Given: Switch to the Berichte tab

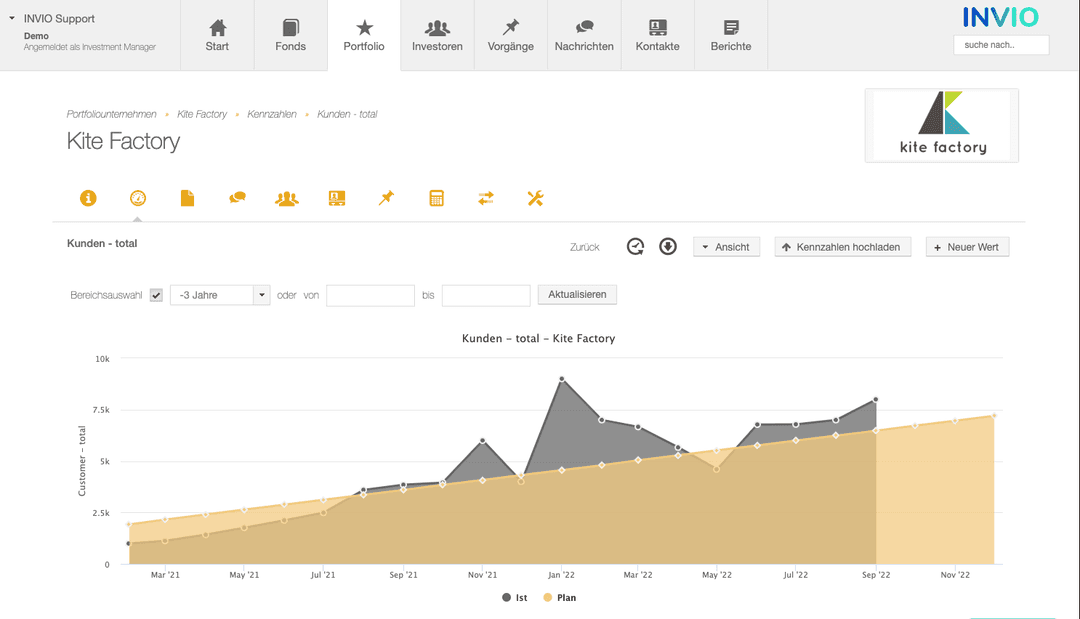Looking at the screenshot, I should (731, 36).
